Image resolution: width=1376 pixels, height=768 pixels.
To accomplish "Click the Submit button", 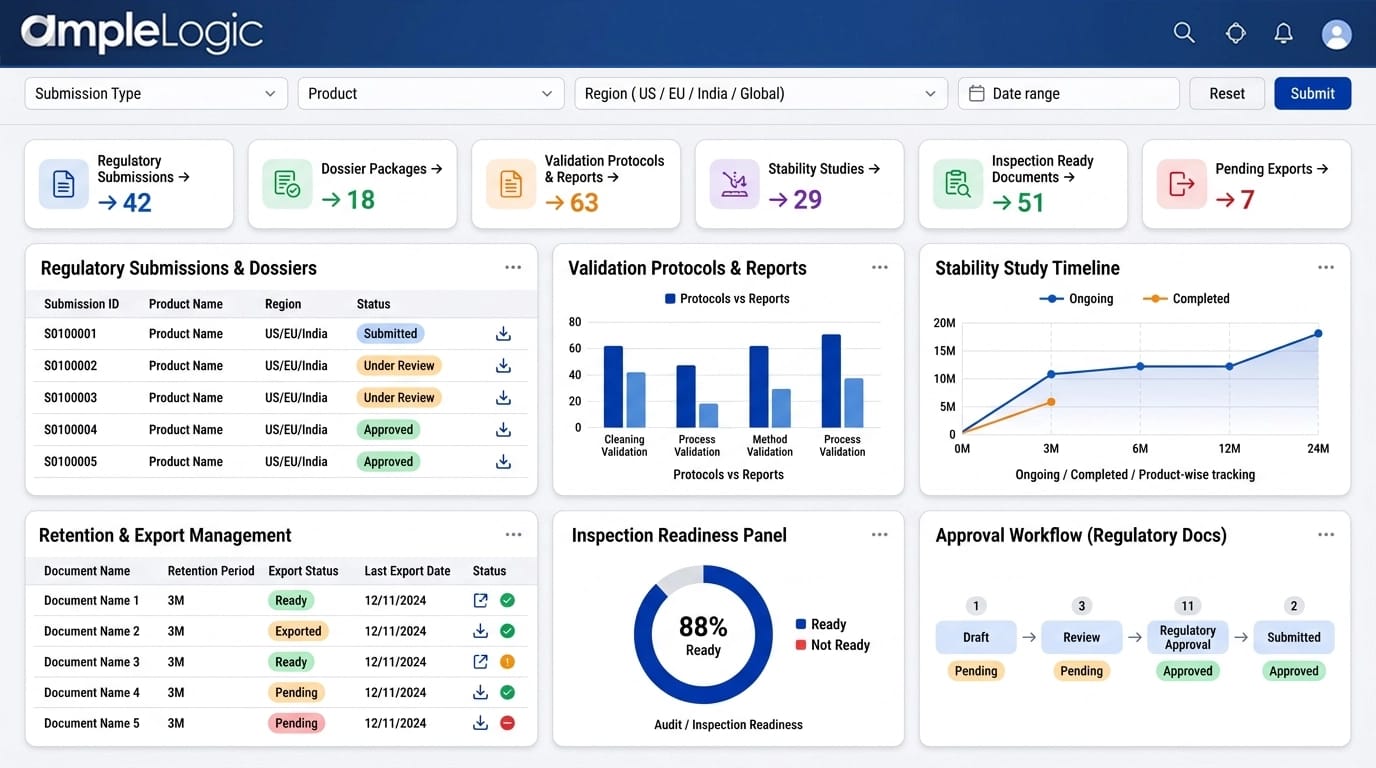I will click(x=1312, y=93).
